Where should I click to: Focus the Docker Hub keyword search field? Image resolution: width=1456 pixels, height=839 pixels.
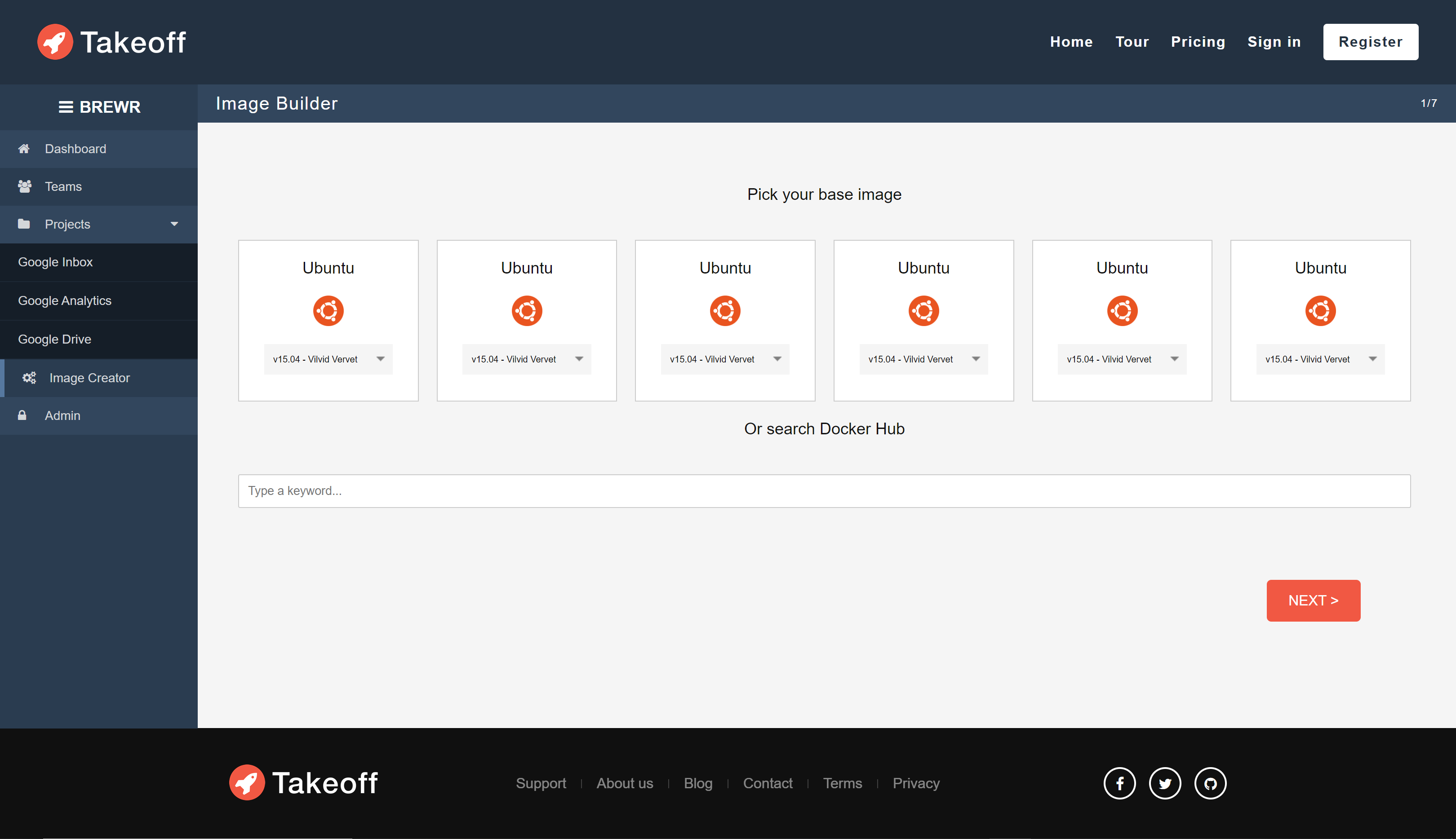824,490
